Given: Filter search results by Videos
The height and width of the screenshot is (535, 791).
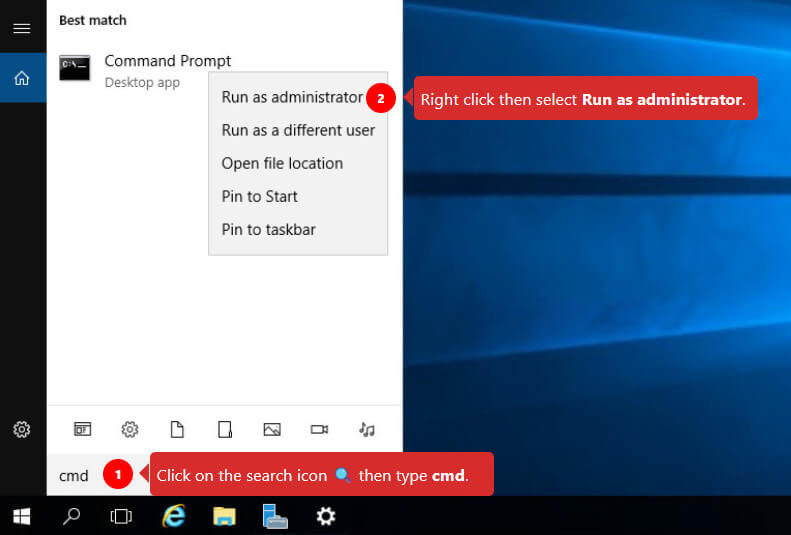Looking at the screenshot, I should click(x=319, y=429).
